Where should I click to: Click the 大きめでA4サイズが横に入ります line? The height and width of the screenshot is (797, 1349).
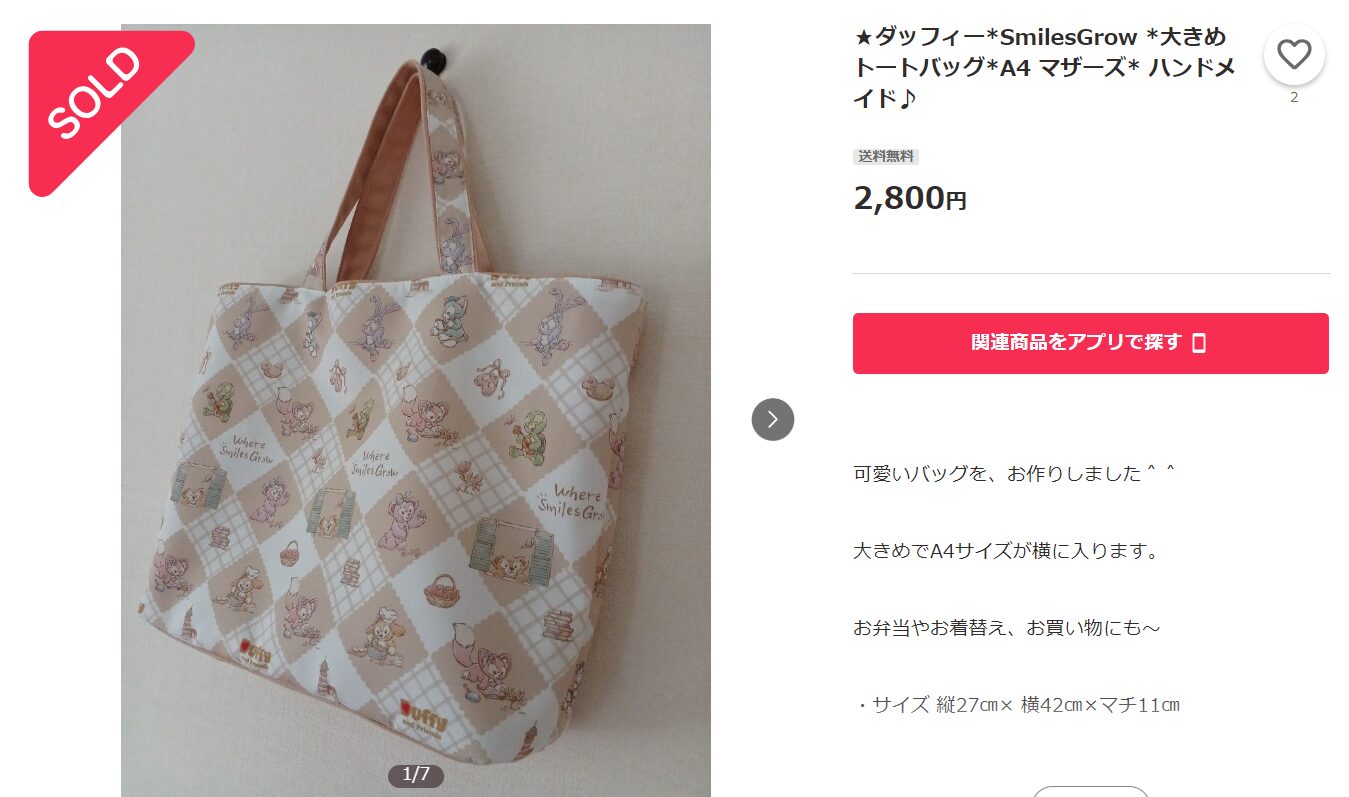coord(1005,551)
